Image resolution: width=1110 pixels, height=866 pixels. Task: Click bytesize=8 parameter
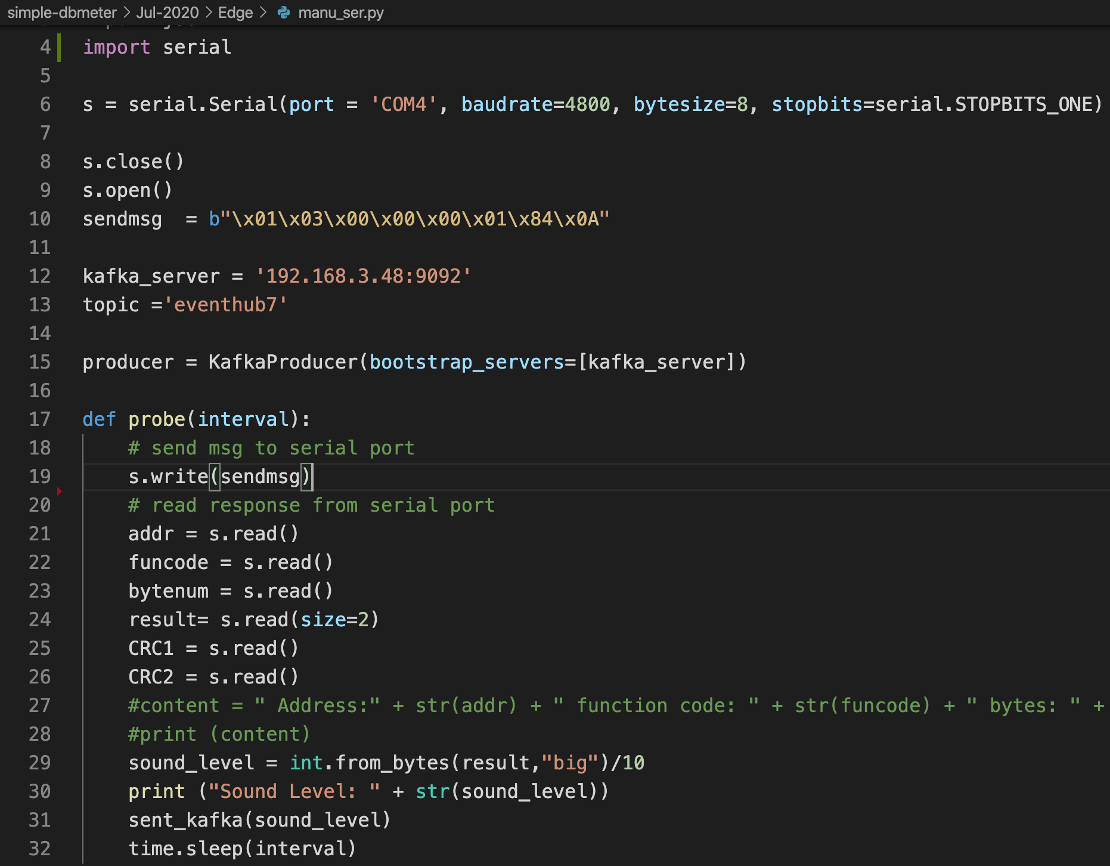point(691,105)
